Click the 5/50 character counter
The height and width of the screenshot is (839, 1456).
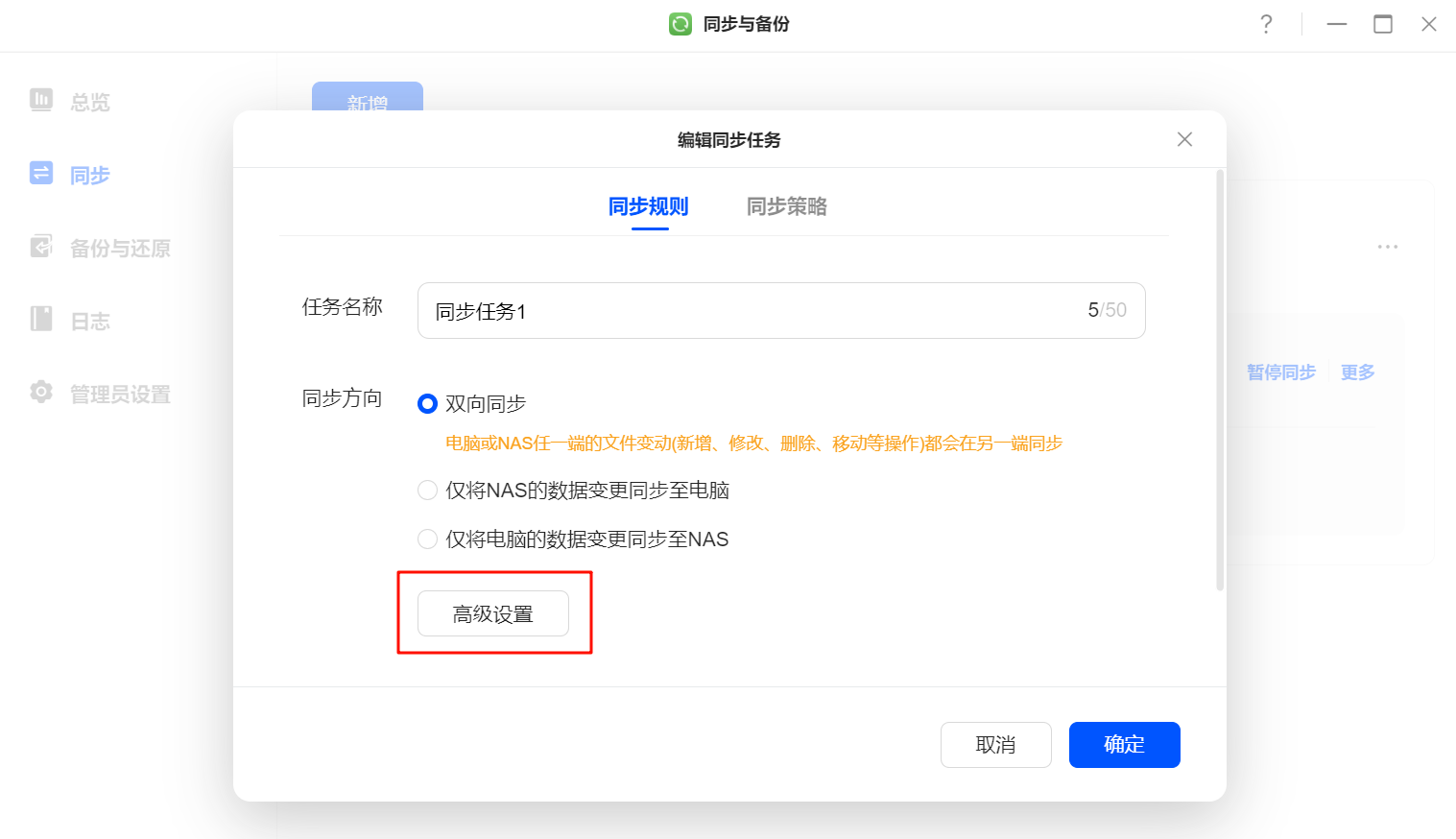click(x=1107, y=310)
